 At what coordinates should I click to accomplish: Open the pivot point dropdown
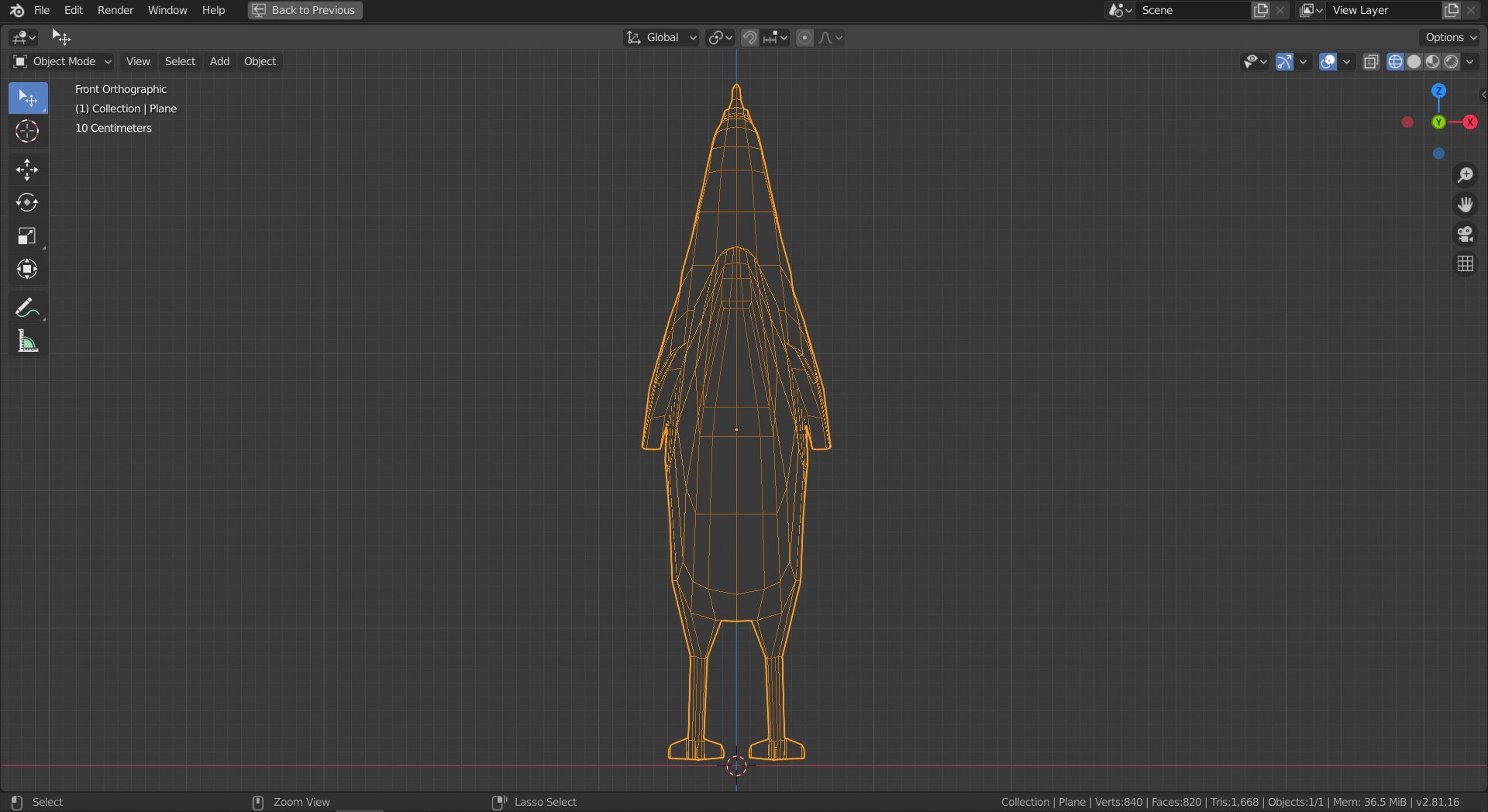tap(720, 37)
